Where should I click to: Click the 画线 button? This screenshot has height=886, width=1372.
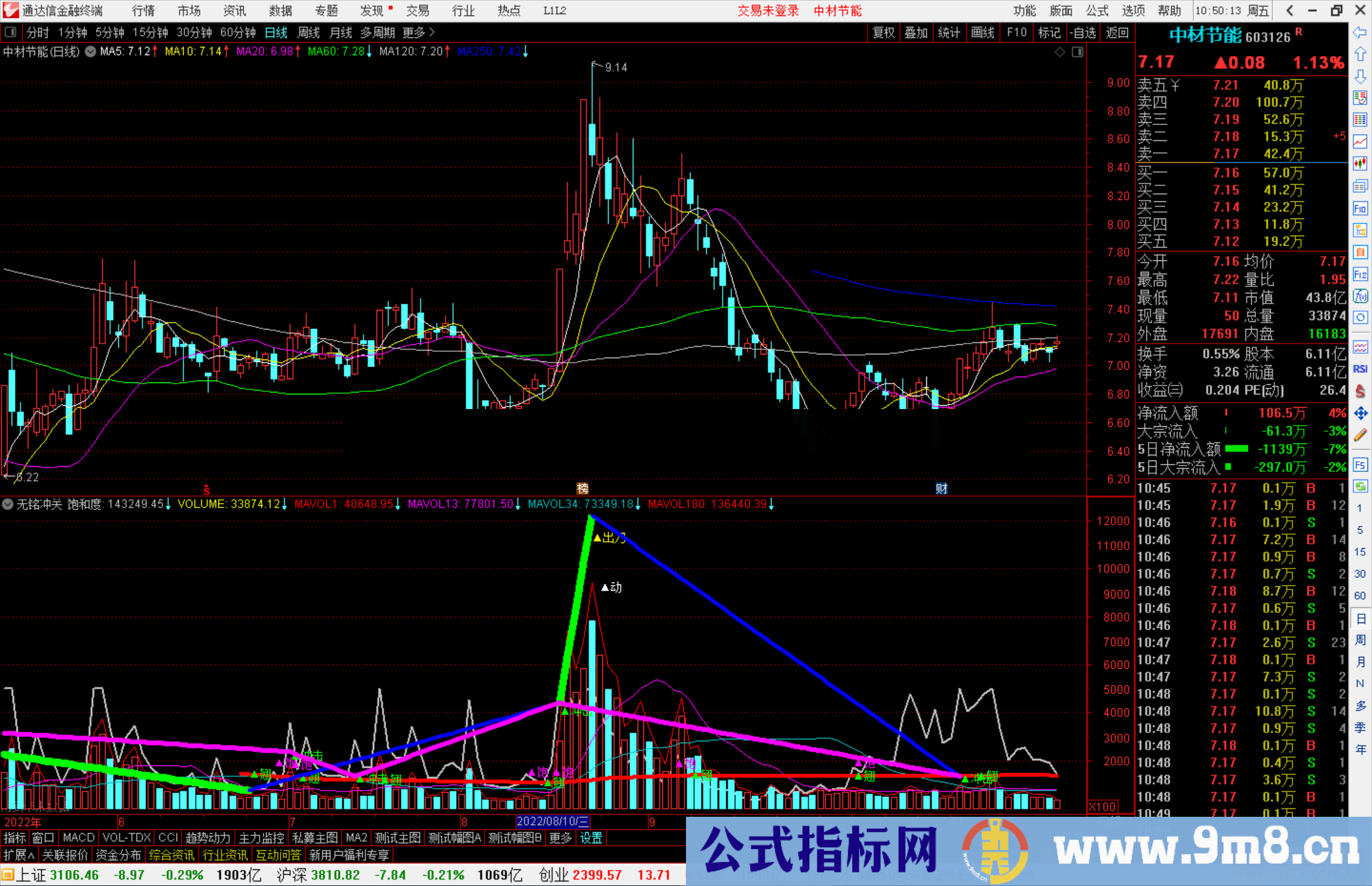pyautogui.click(x=983, y=32)
